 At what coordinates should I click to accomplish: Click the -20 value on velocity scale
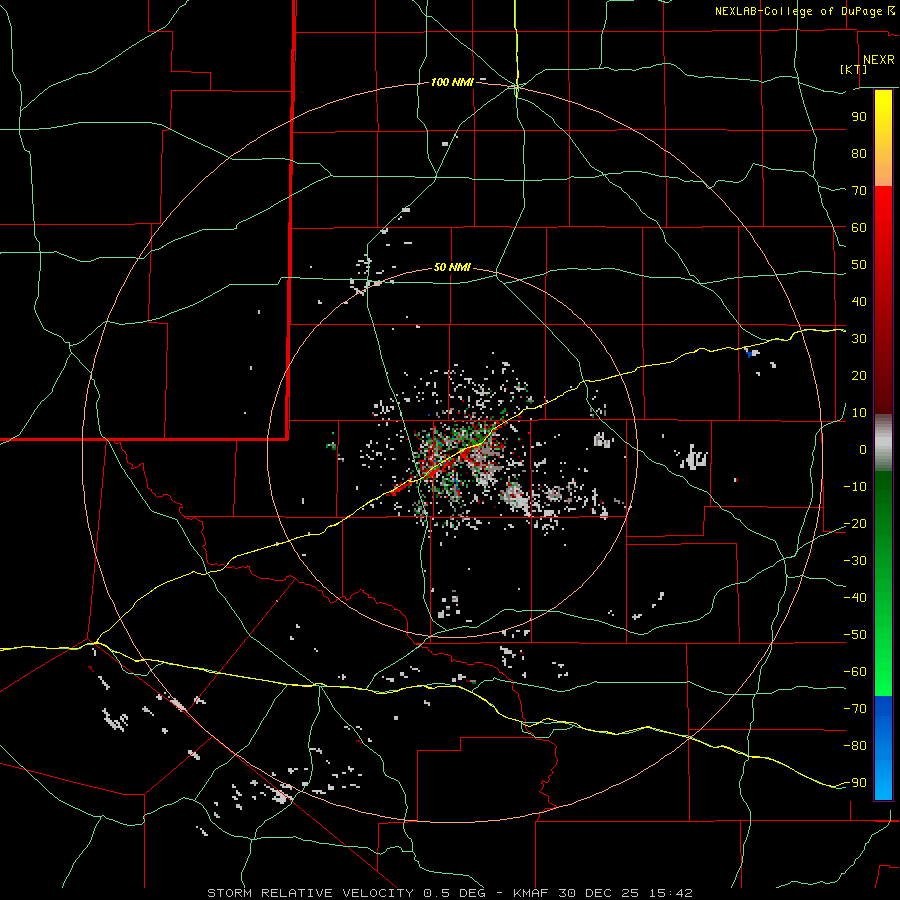[855, 524]
